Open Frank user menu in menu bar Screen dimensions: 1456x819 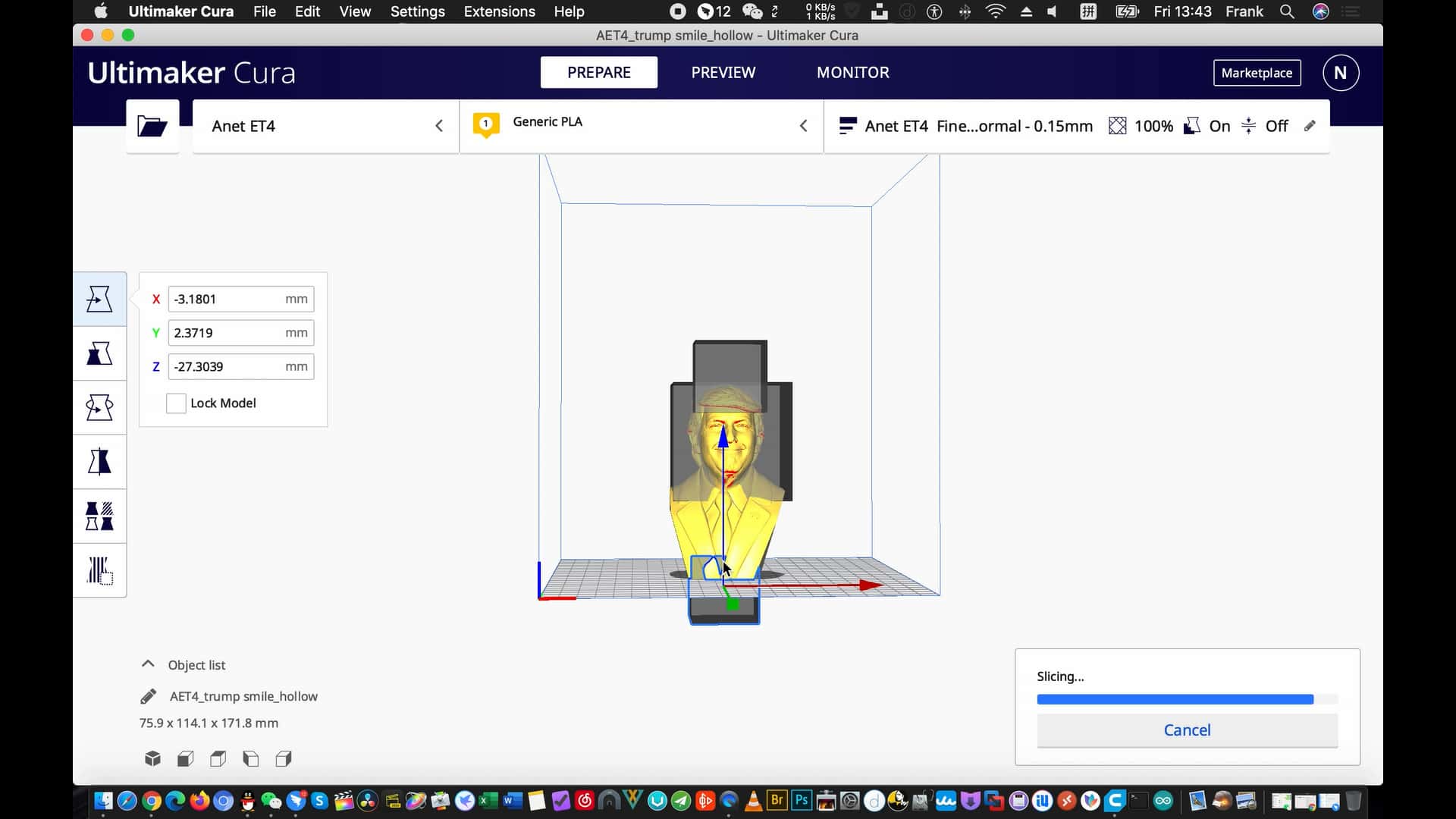coord(1244,11)
